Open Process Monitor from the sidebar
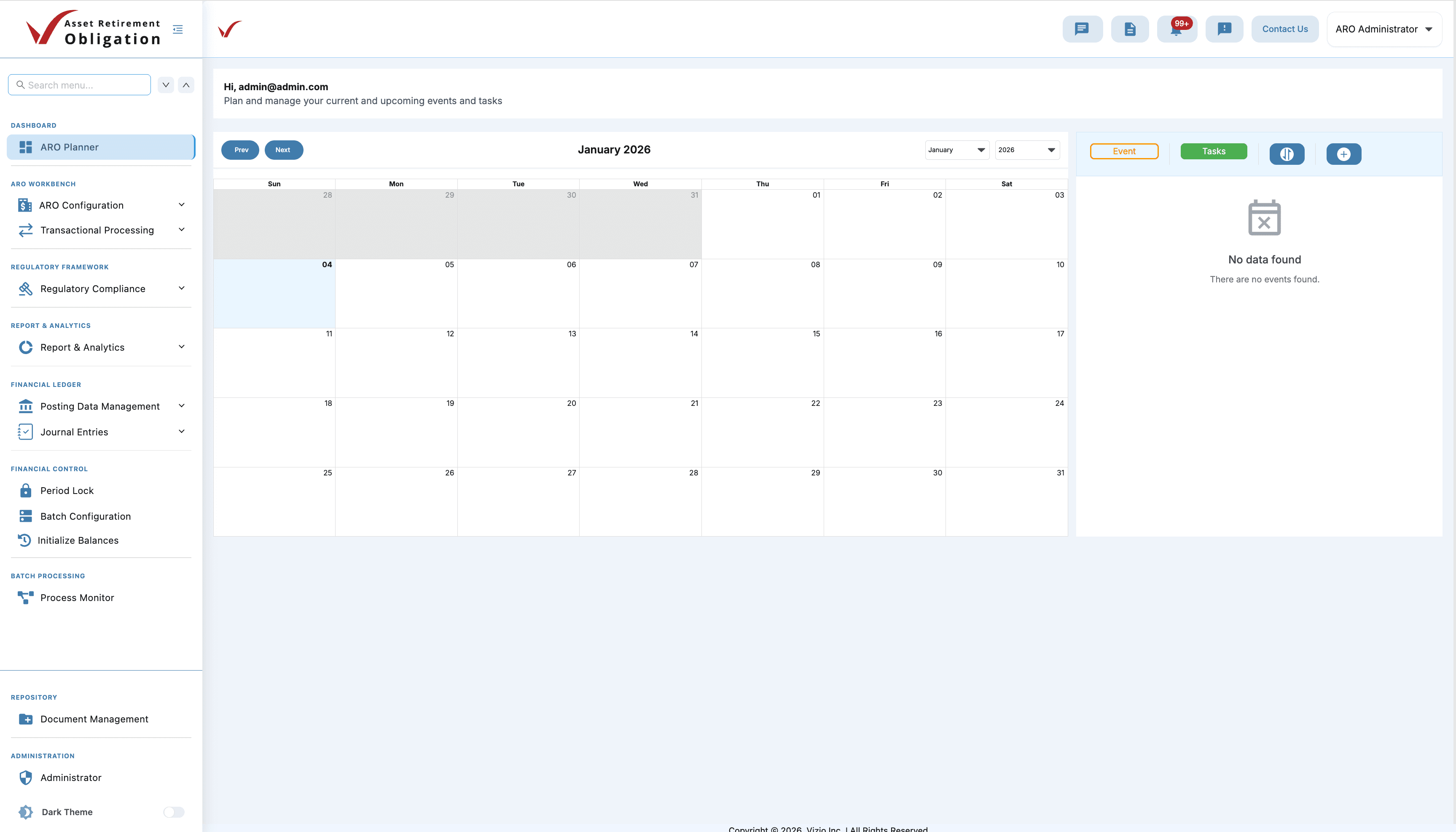This screenshot has width=1456, height=832. point(77,598)
